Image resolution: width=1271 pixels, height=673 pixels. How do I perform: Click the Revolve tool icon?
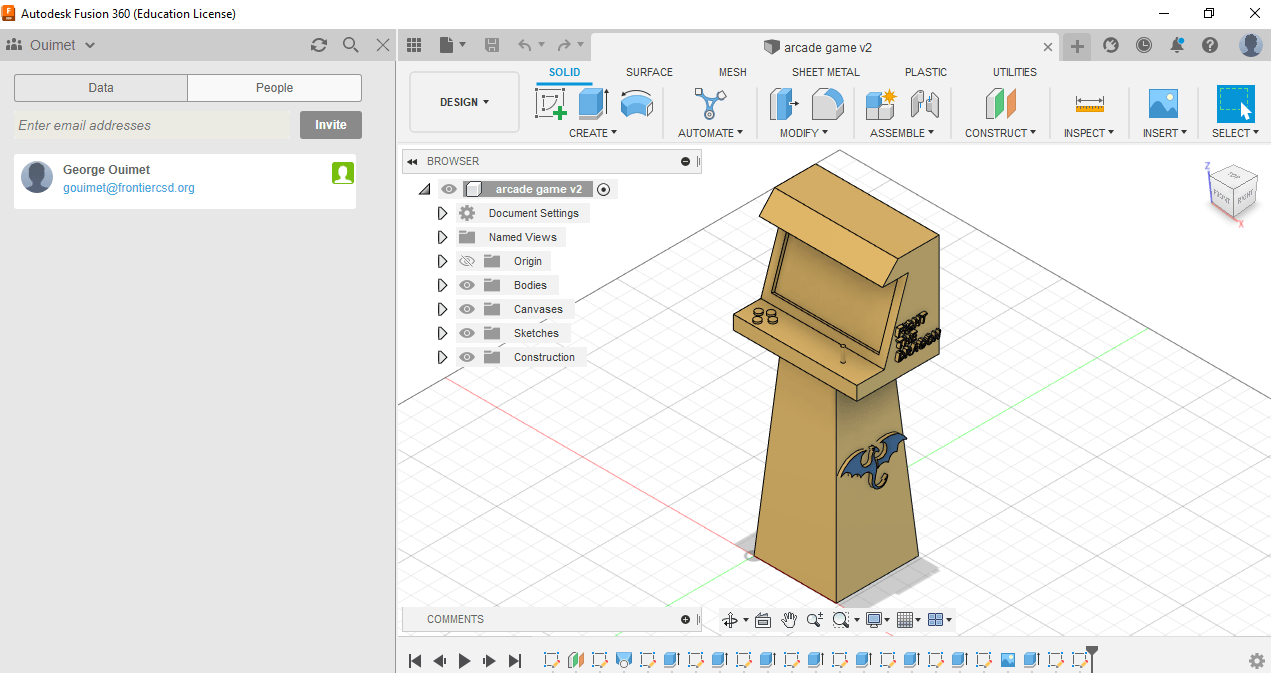[x=636, y=104]
